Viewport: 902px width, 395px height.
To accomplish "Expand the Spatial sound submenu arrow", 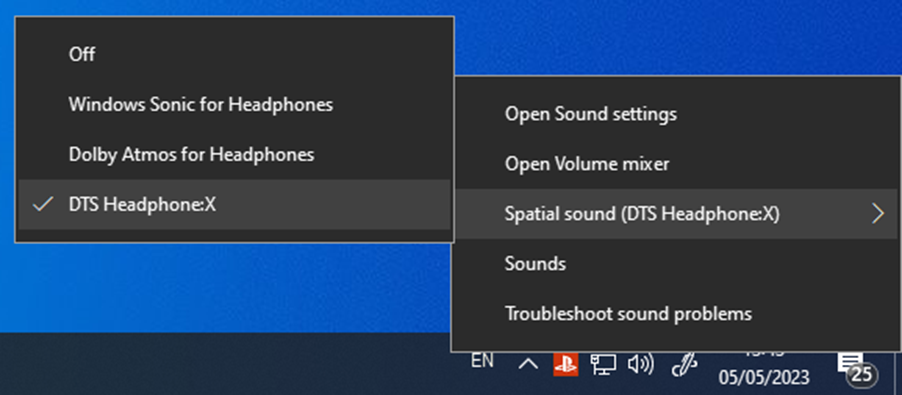I will tap(878, 214).
